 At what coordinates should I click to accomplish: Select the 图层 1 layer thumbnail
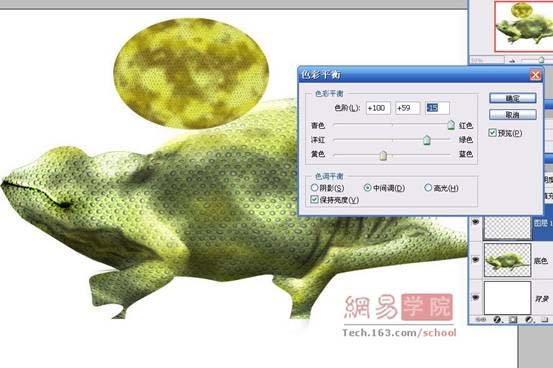(x=508, y=228)
